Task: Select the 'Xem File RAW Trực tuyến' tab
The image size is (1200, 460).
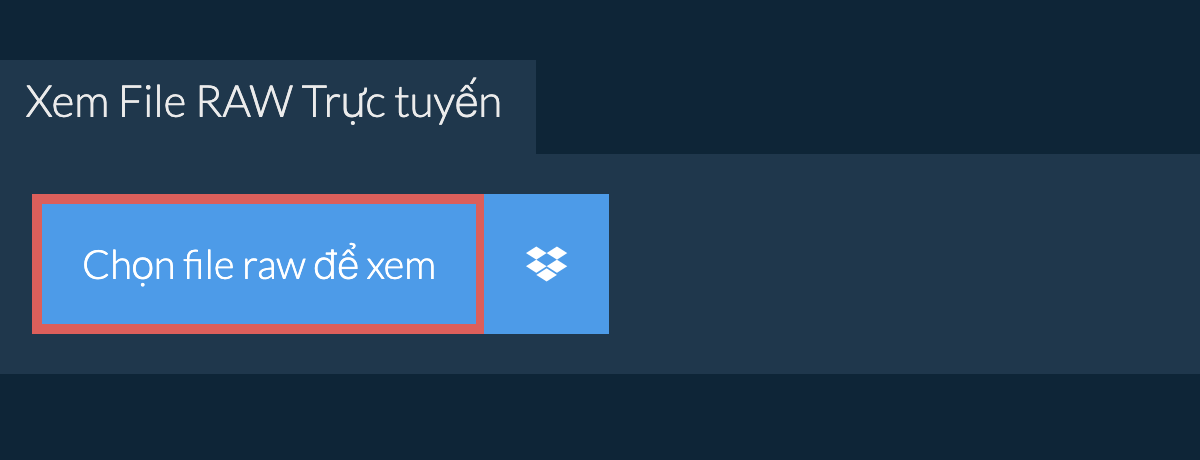Action: coord(268,107)
